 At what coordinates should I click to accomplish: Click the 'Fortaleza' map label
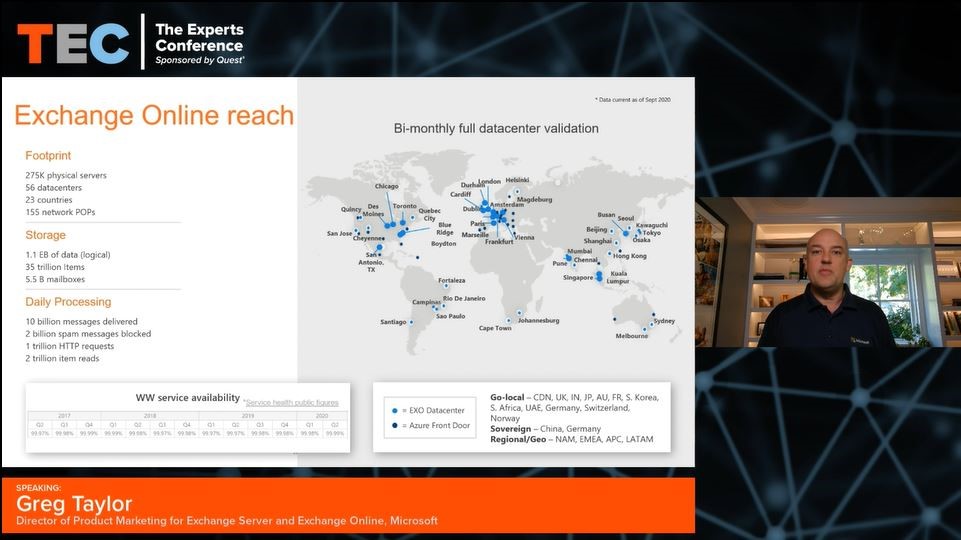pyautogui.click(x=452, y=280)
